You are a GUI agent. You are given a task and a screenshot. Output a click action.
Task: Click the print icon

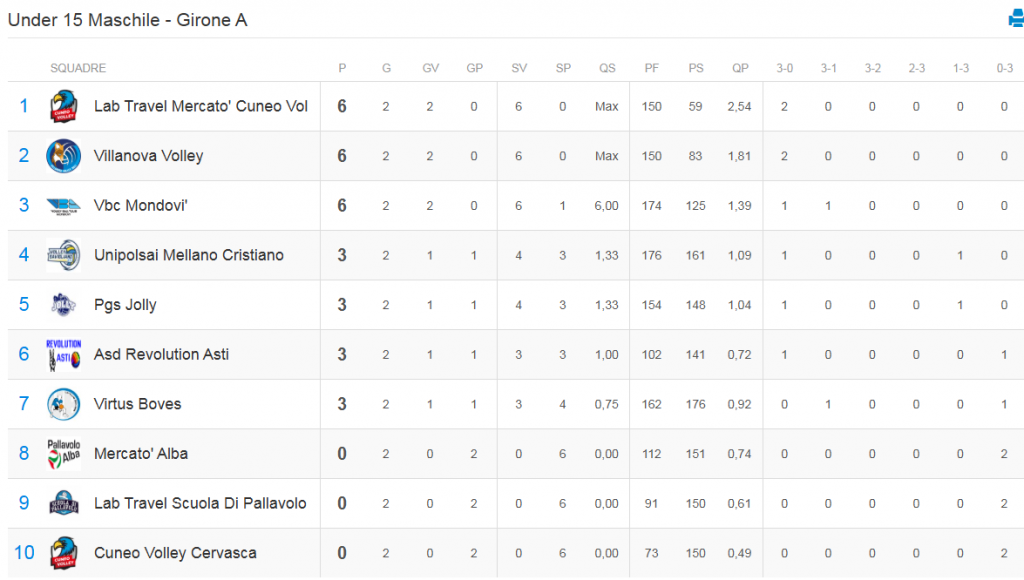[1015, 19]
